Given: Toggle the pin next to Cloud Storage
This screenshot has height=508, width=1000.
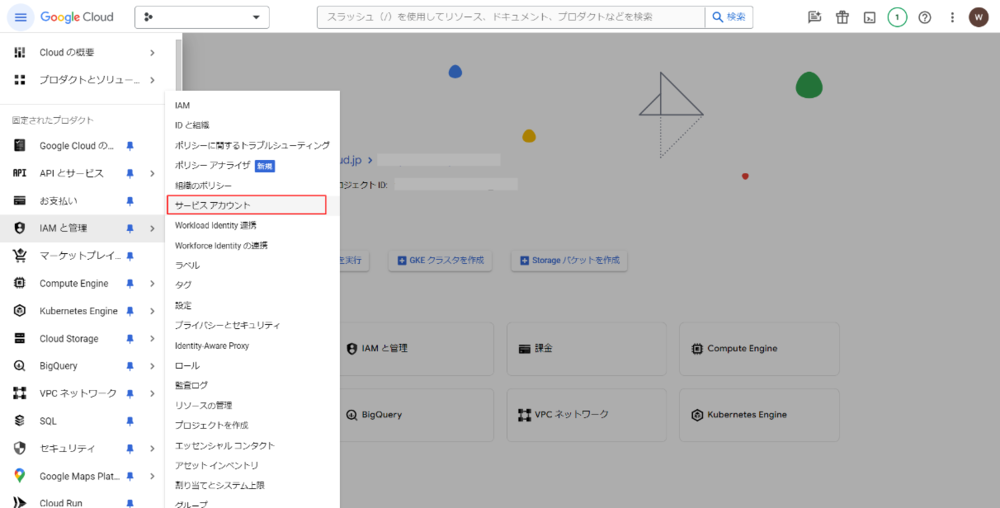Looking at the screenshot, I should click(130, 339).
